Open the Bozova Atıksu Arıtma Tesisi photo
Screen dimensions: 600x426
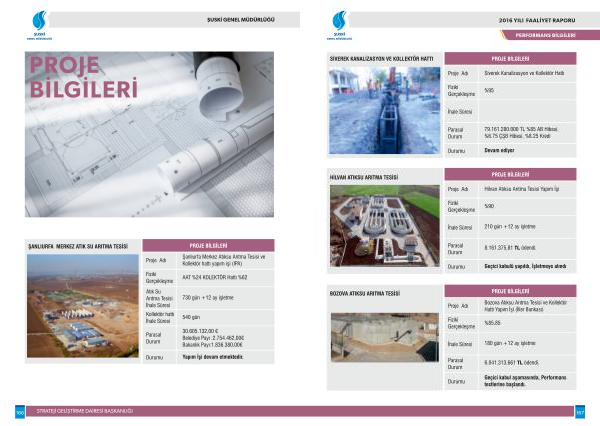click(383, 344)
